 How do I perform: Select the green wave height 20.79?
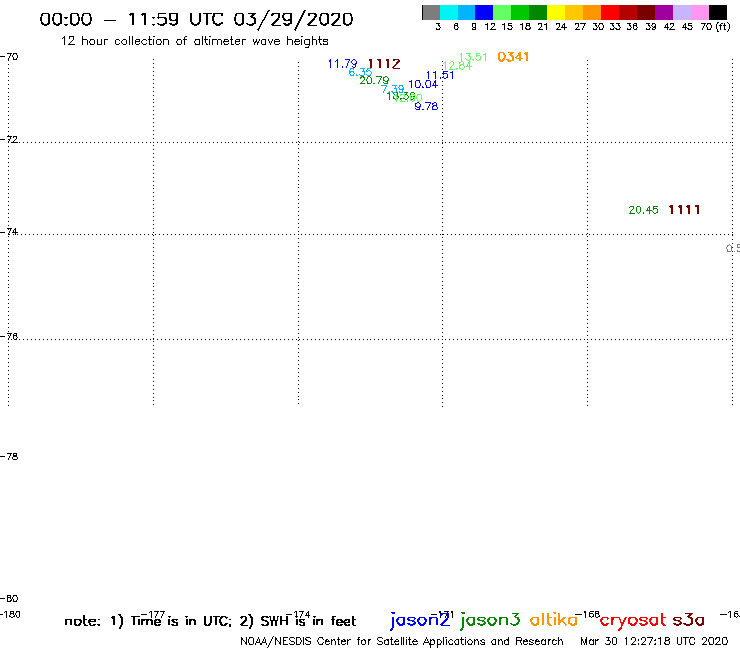[x=374, y=81]
